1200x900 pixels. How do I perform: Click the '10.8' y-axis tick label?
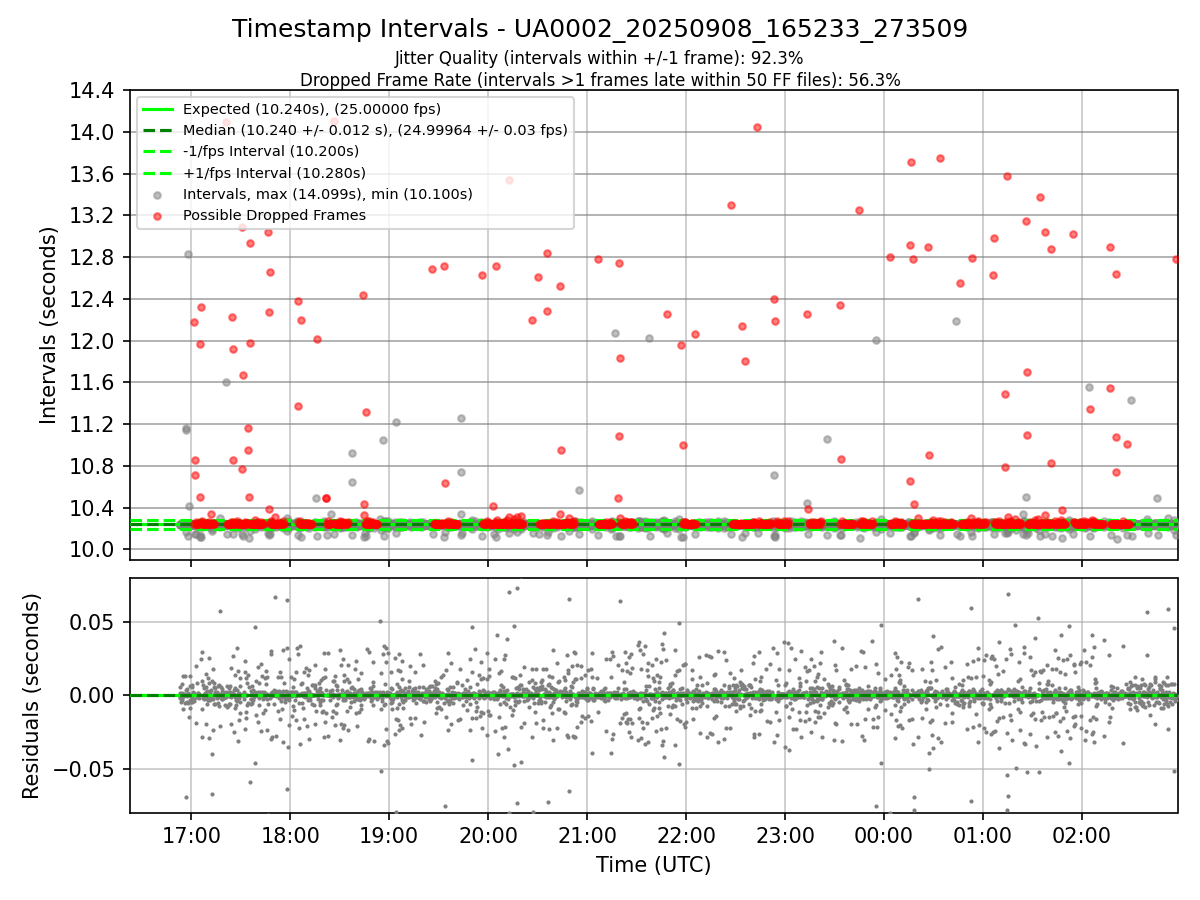click(x=90, y=467)
